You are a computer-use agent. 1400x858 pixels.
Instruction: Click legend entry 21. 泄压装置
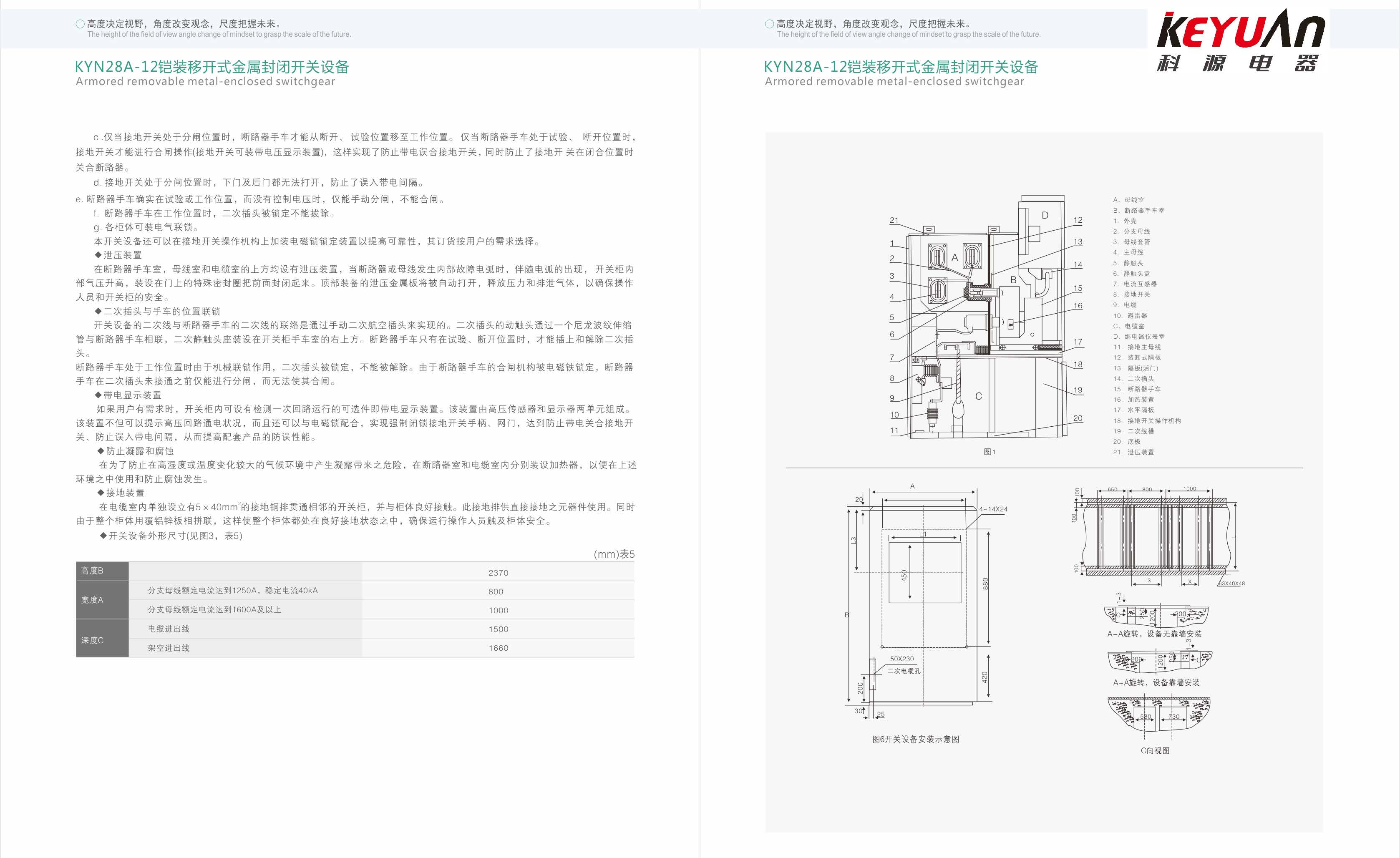(1133, 452)
